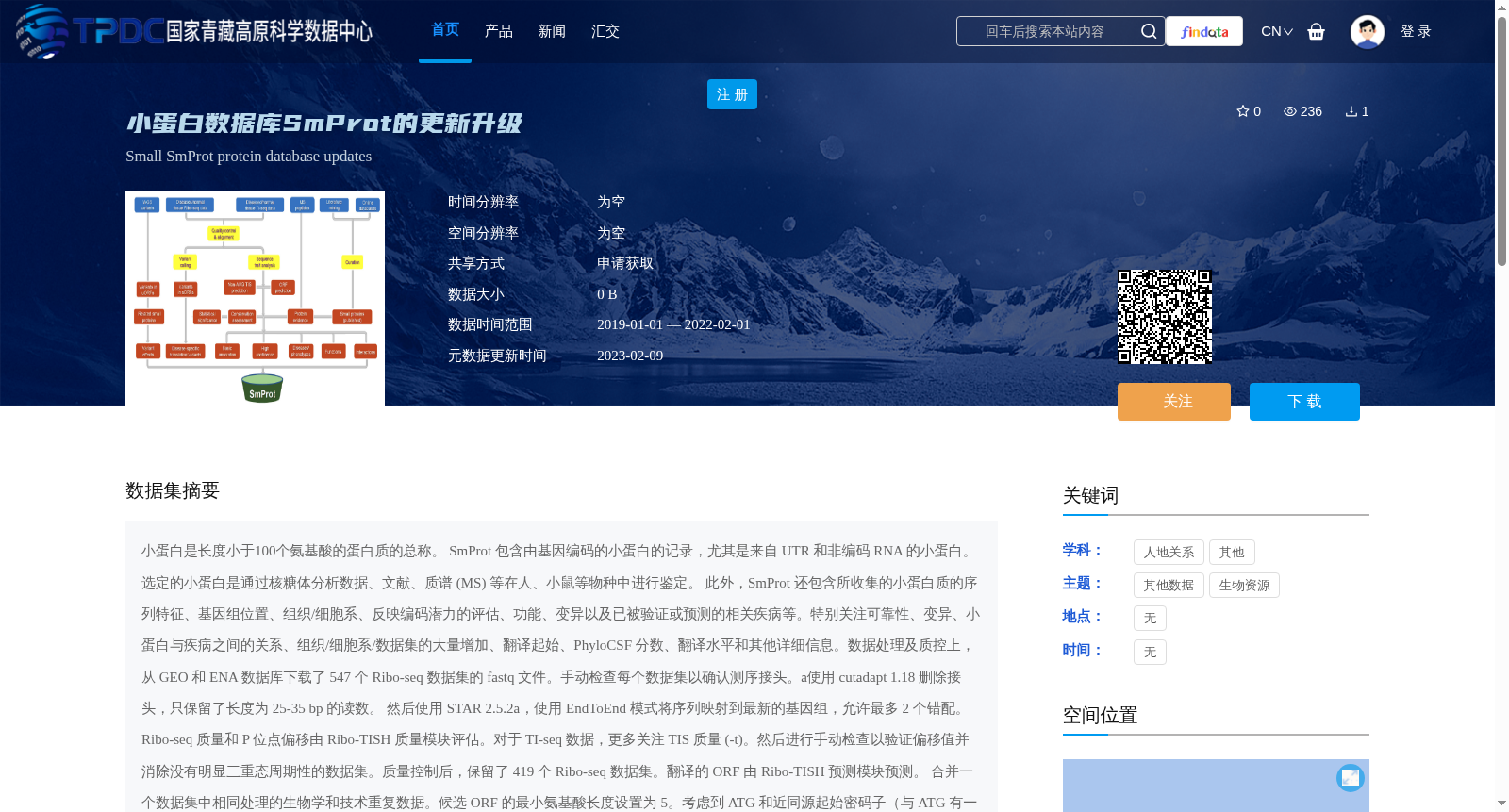Open the SmProt workflow thumbnail
The width and height of the screenshot is (1509, 812).
[x=255, y=298]
